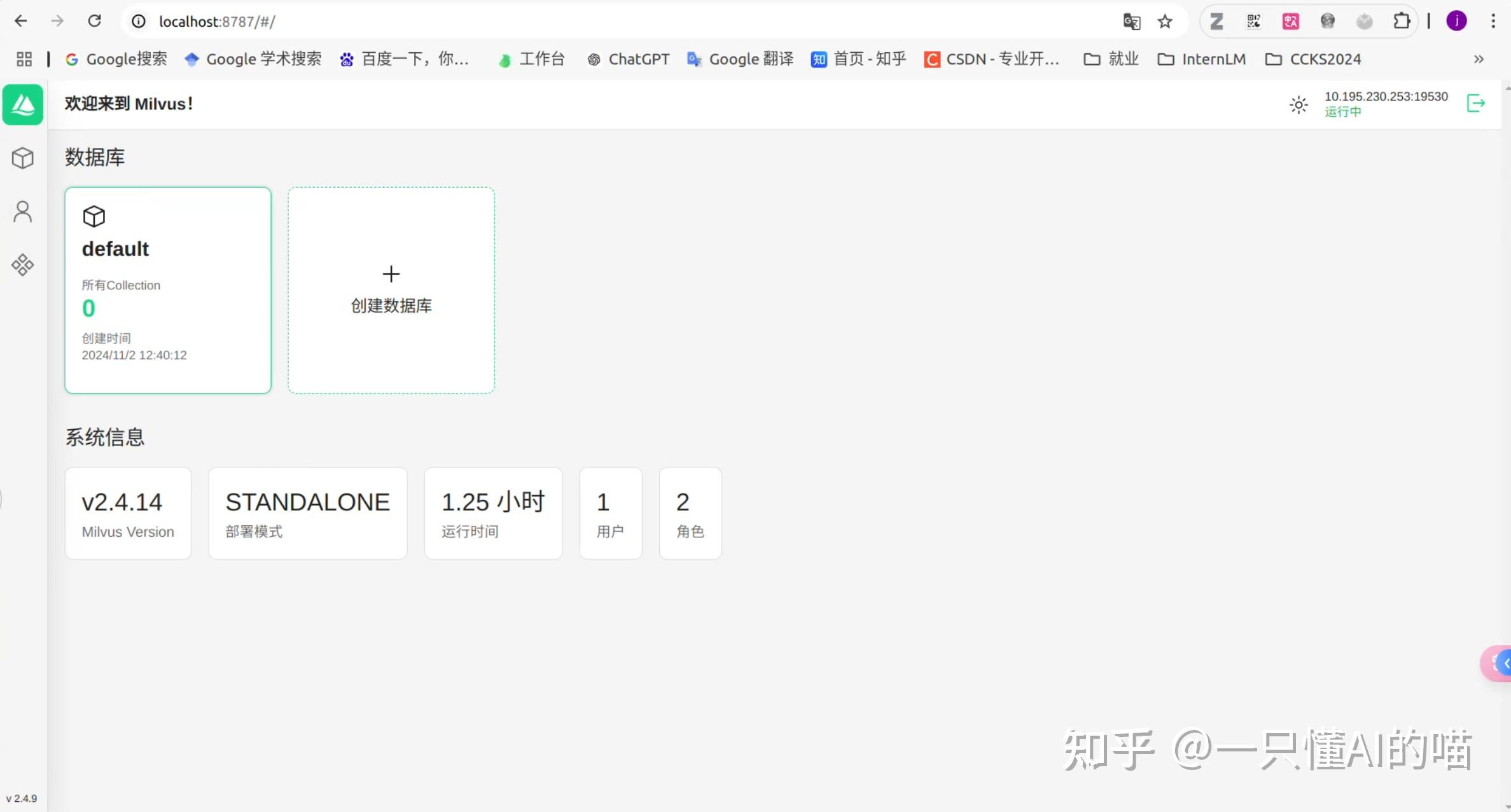The height and width of the screenshot is (812, 1511).
Task: Open the apps grid at bookmarks bar start
Action: click(23, 58)
